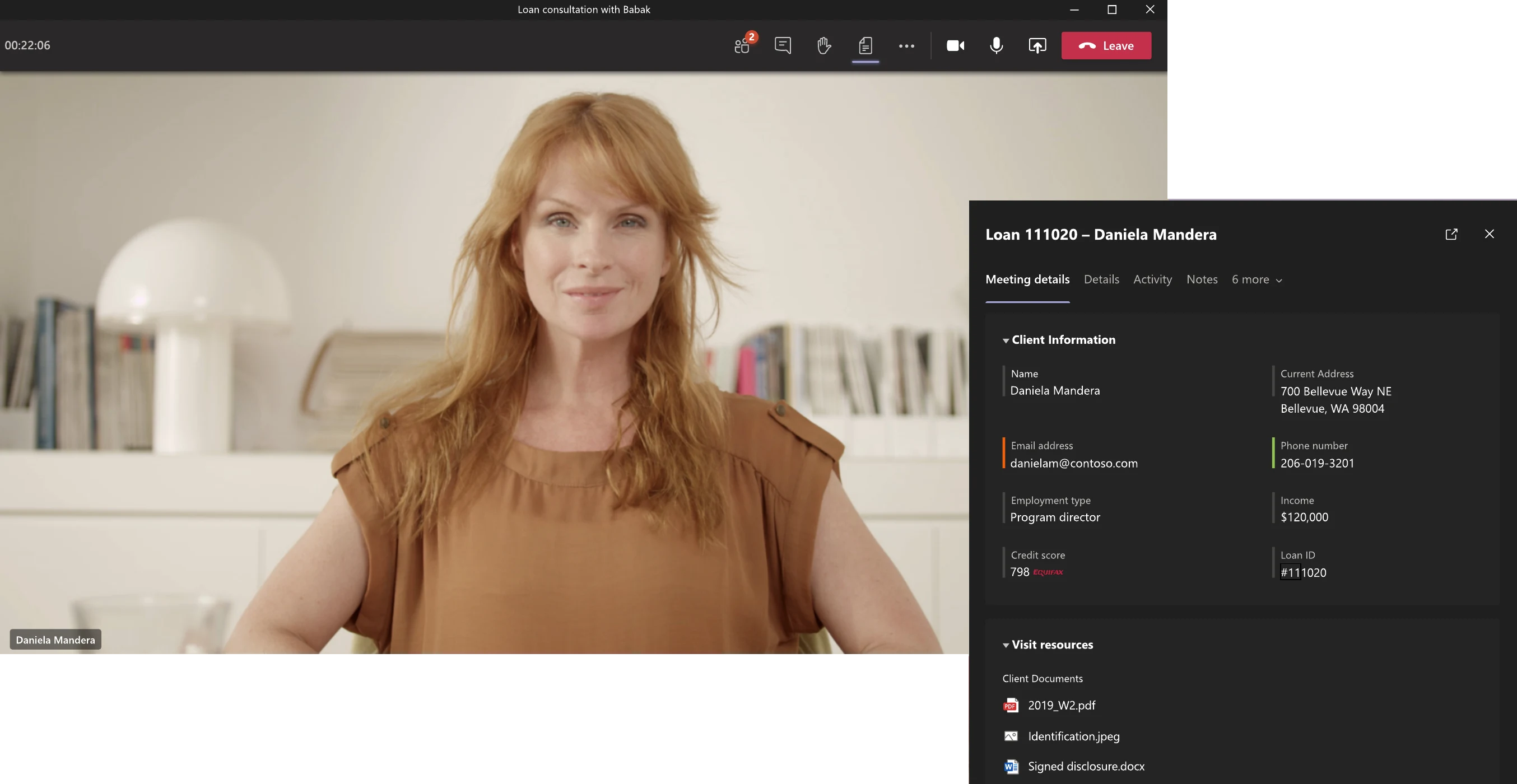Image resolution: width=1517 pixels, height=784 pixels.
Task: Pop out the Loan 111020 panel
Action: 1451,234
